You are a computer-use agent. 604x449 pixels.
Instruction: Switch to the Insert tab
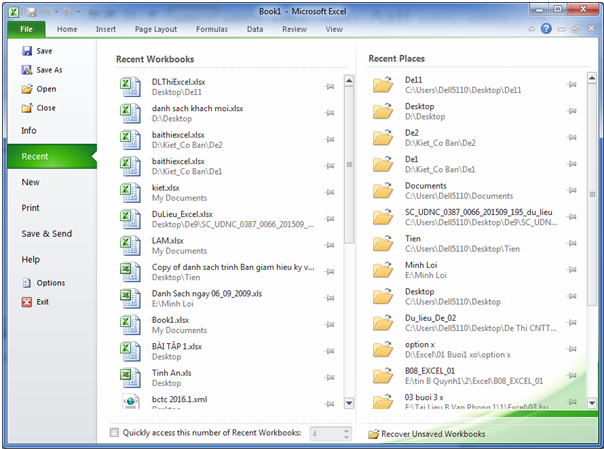[106, 29]
